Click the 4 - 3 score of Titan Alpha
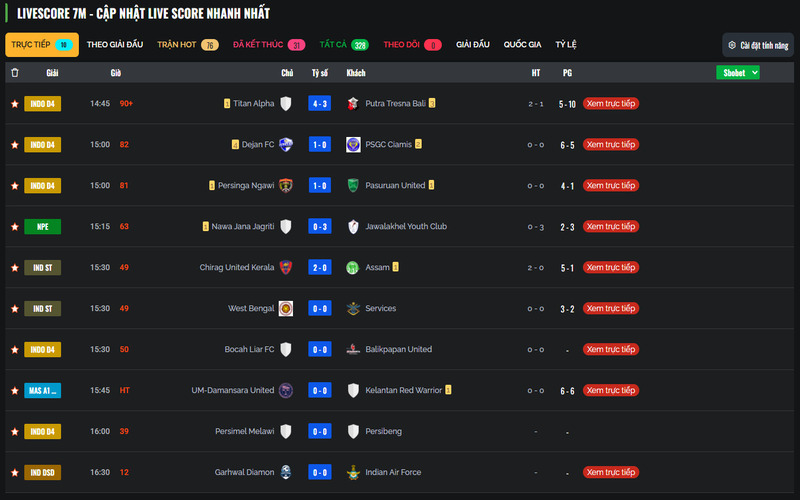The image size is (800, 500). pyautogui.click(x=320, y=104)
